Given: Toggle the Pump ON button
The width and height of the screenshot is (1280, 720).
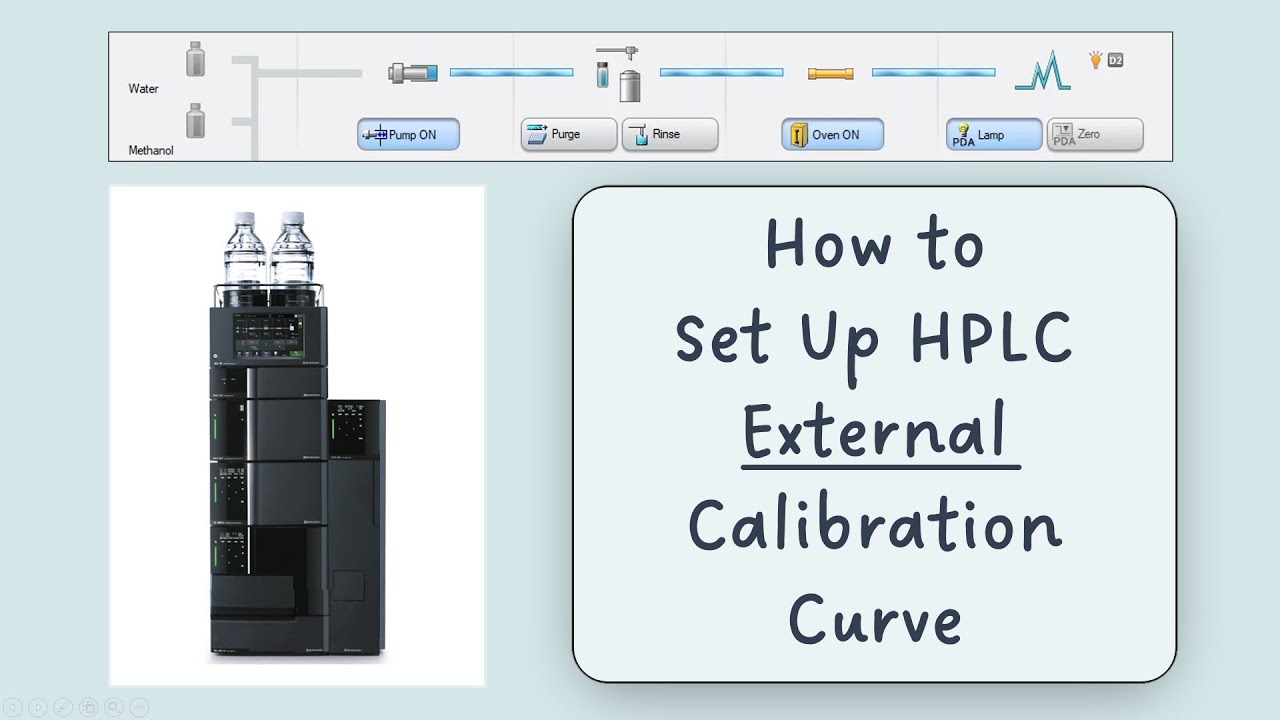Looking at the screenshot, I should tap(408, 134).
